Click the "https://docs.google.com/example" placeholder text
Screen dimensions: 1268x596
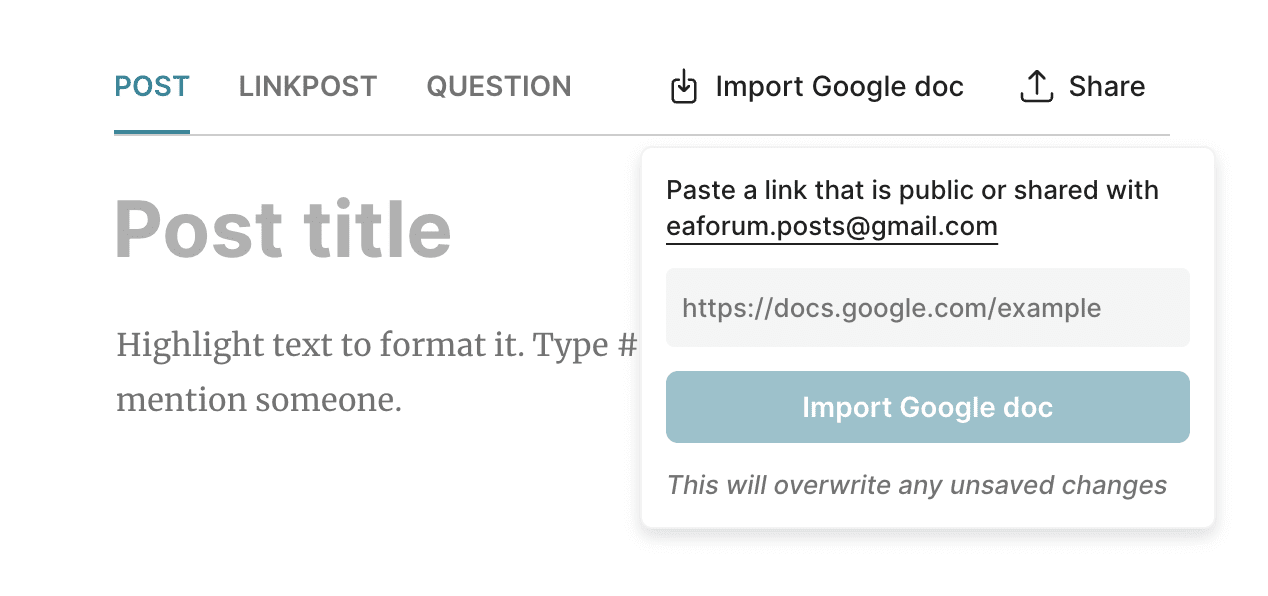891,308
